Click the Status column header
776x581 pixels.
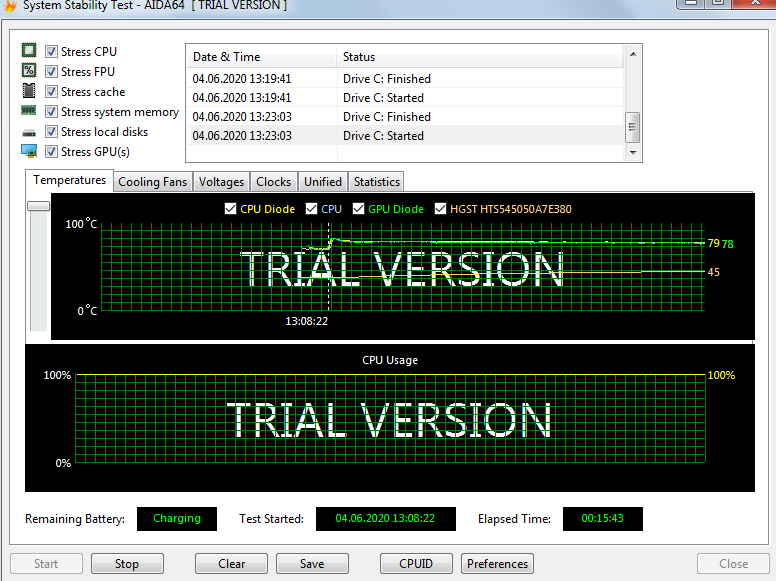(x=480, y=57)
